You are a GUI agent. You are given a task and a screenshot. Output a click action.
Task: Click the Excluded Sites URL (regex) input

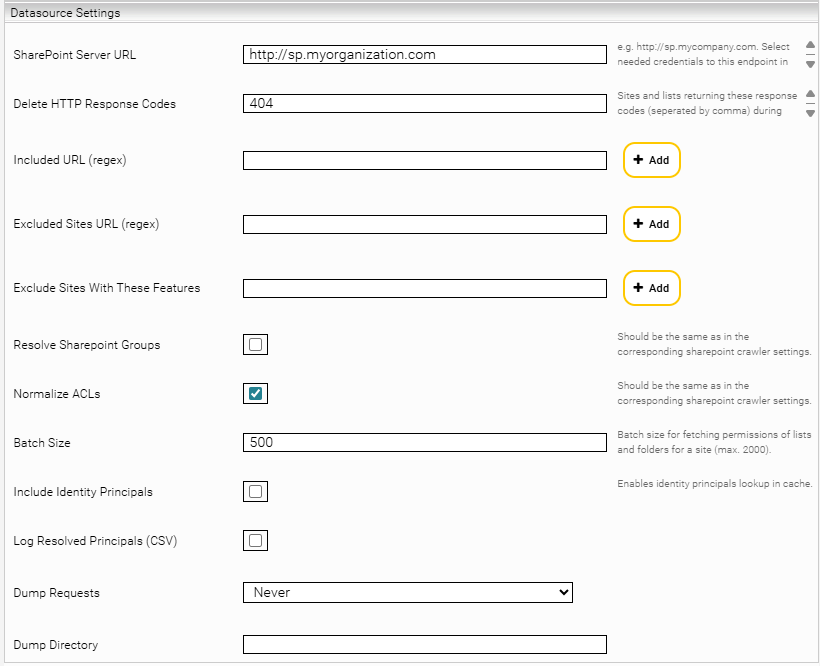[x=424, y=225]
